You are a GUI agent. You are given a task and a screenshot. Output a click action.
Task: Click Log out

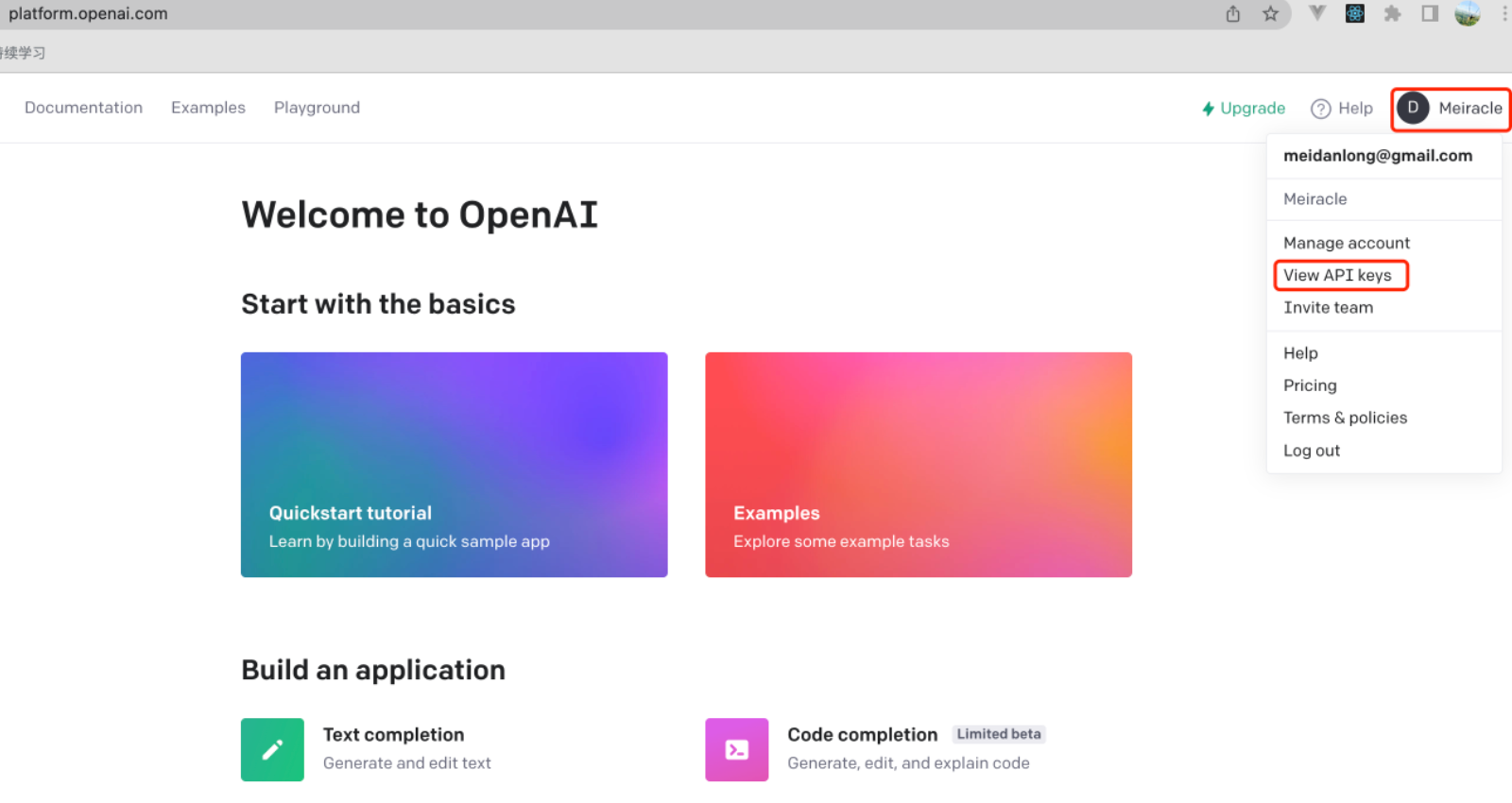(x=1312, y=451)
